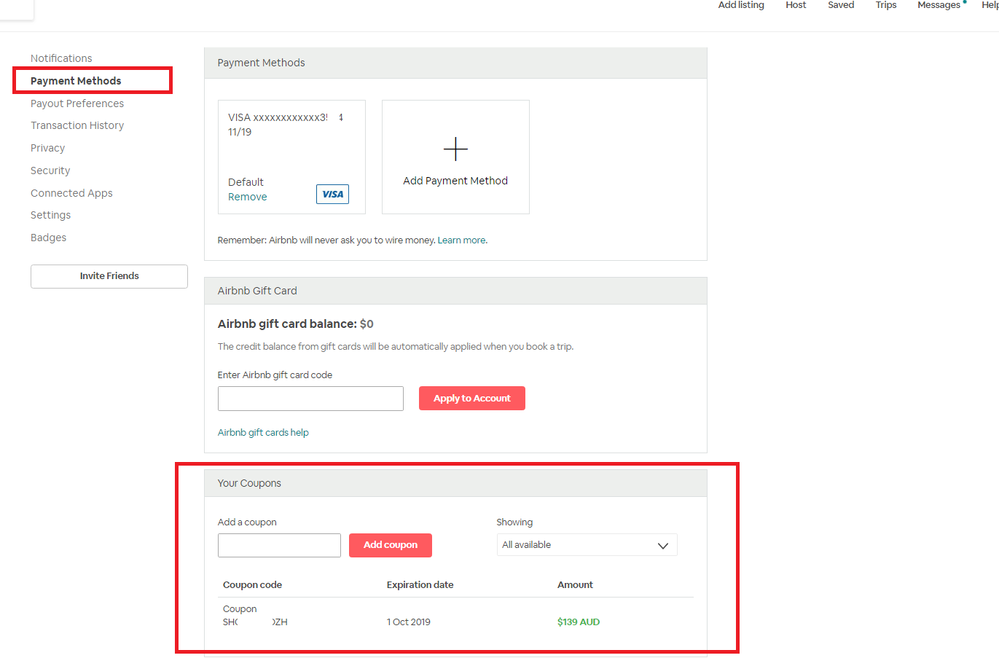Open Messages in the top navigation
The image size is (999, 658).
pyautogui.click(x=938, y=6)
